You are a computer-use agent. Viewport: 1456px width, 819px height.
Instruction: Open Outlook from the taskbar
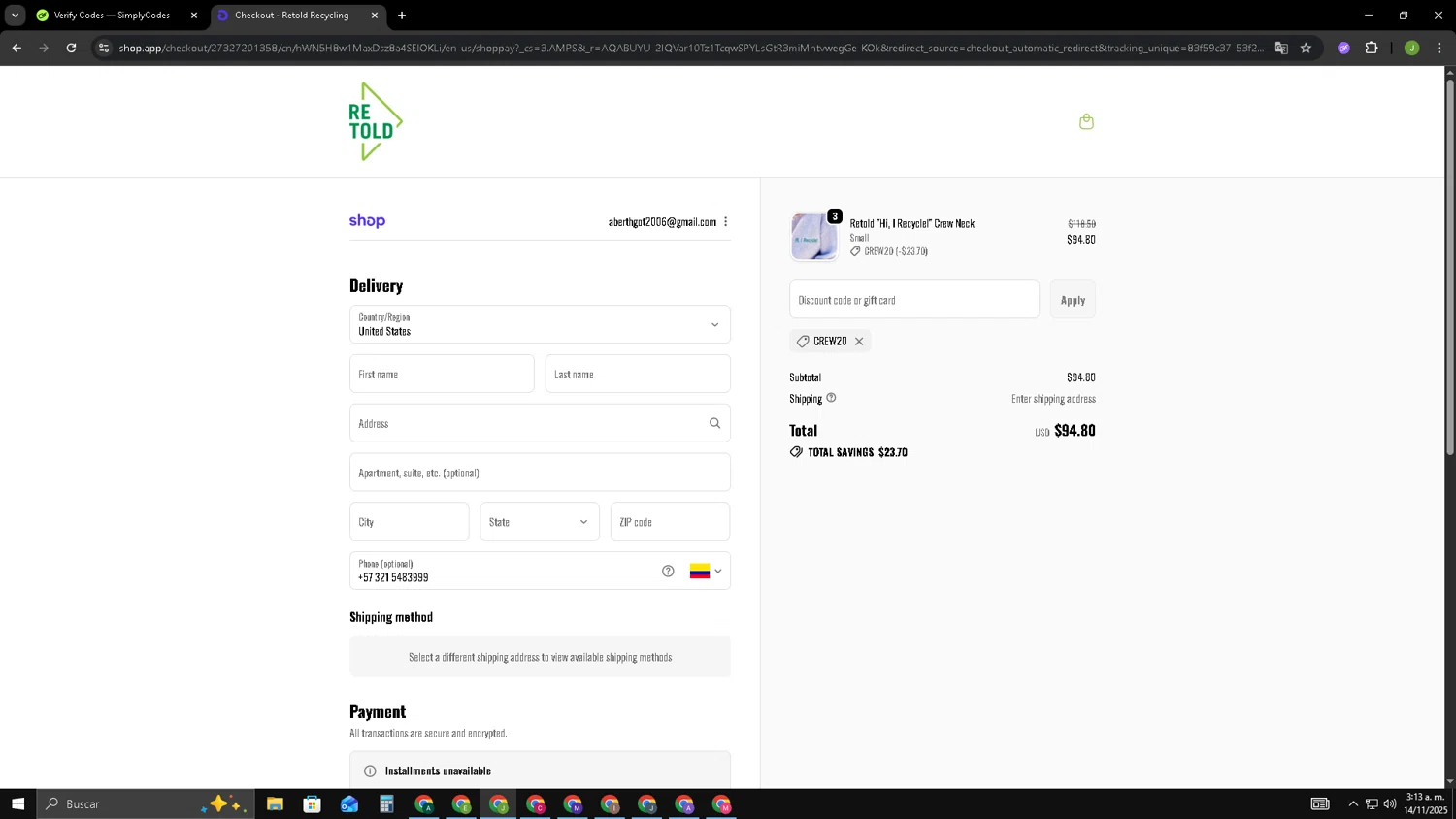[x=349, y=803]
